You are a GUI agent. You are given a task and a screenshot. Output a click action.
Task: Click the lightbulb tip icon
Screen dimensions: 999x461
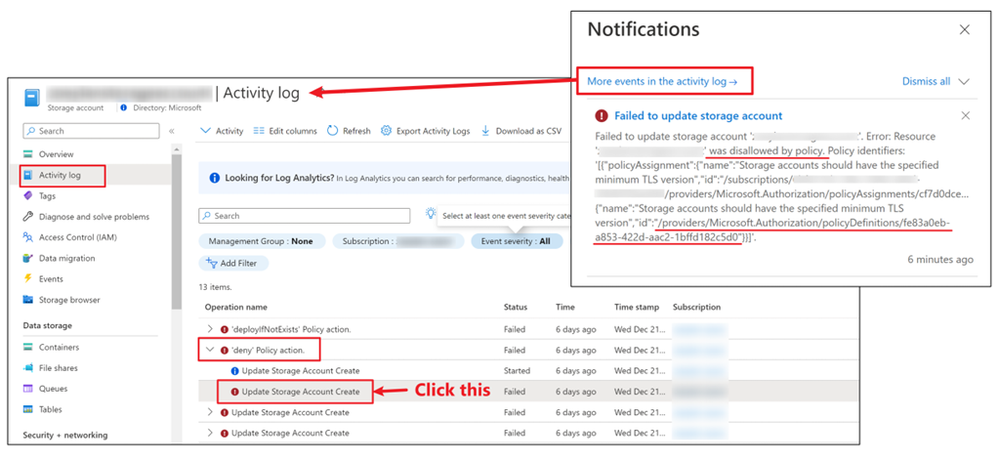click(x=431, y=214)
